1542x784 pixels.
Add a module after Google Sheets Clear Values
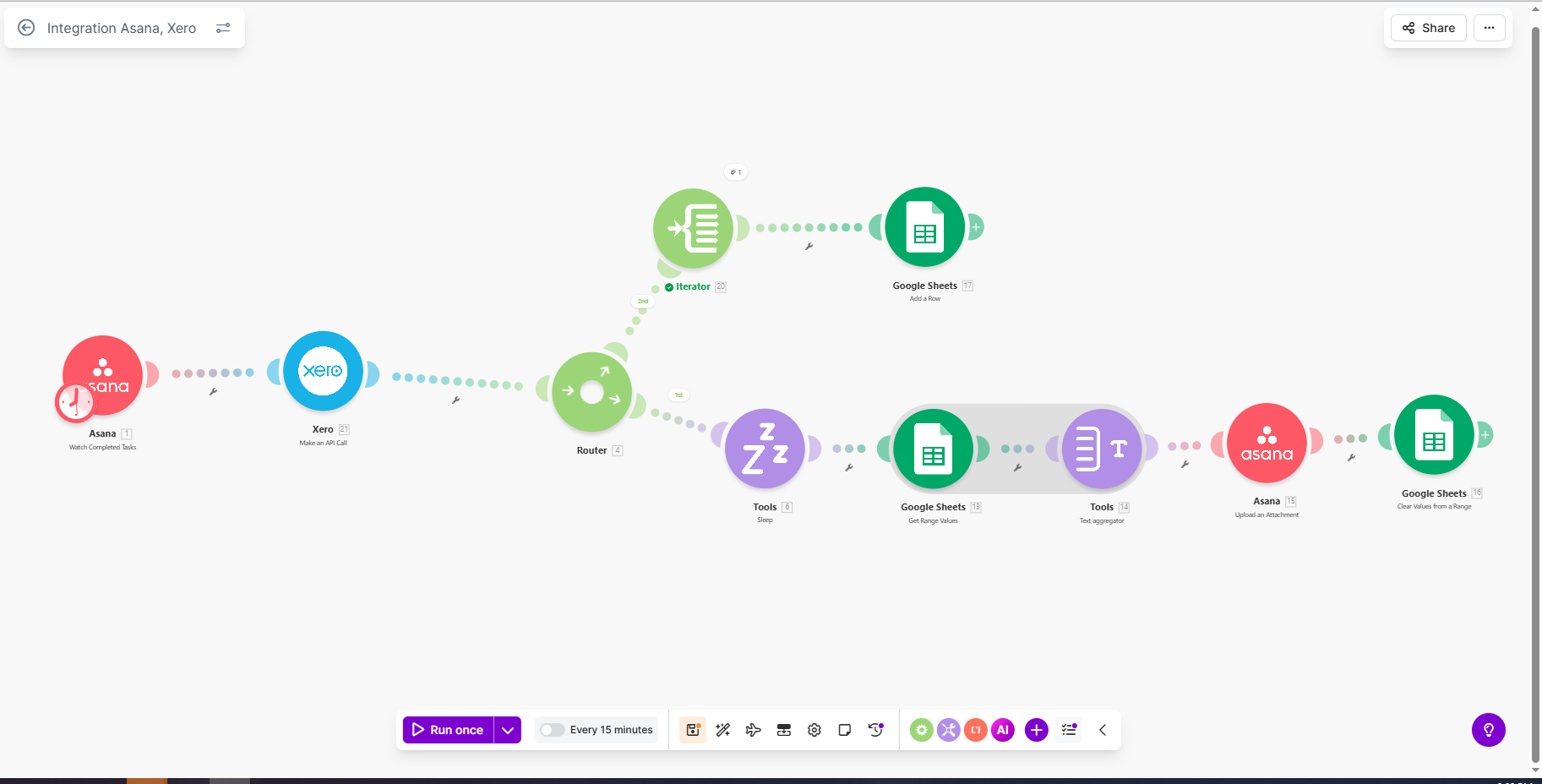pos(1485,435)
